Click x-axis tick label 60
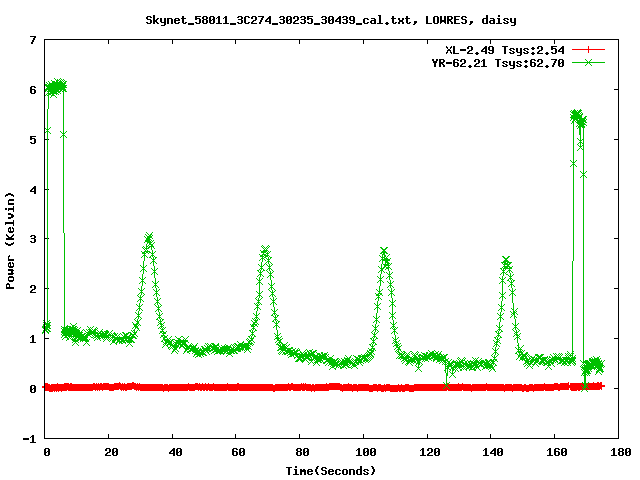Image resolution: width=640 pixels, height=480 pixels. point(238,452)
